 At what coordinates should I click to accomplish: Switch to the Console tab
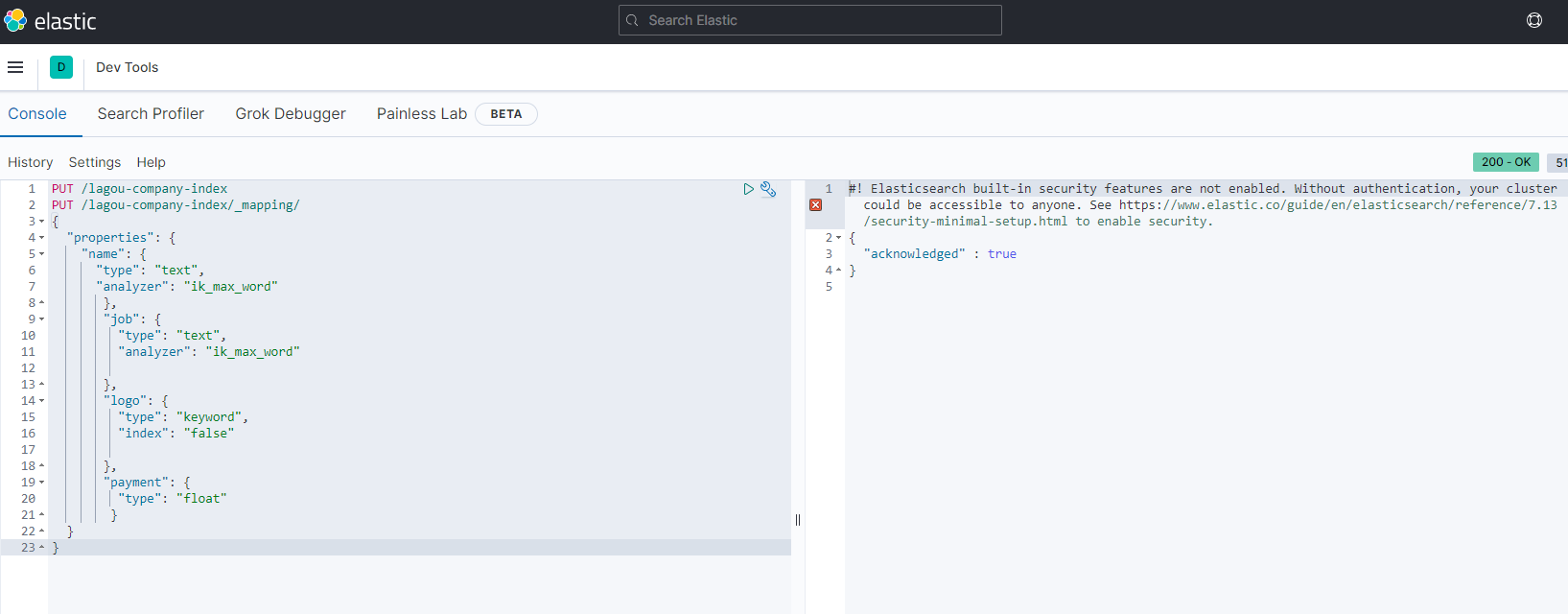37,113
